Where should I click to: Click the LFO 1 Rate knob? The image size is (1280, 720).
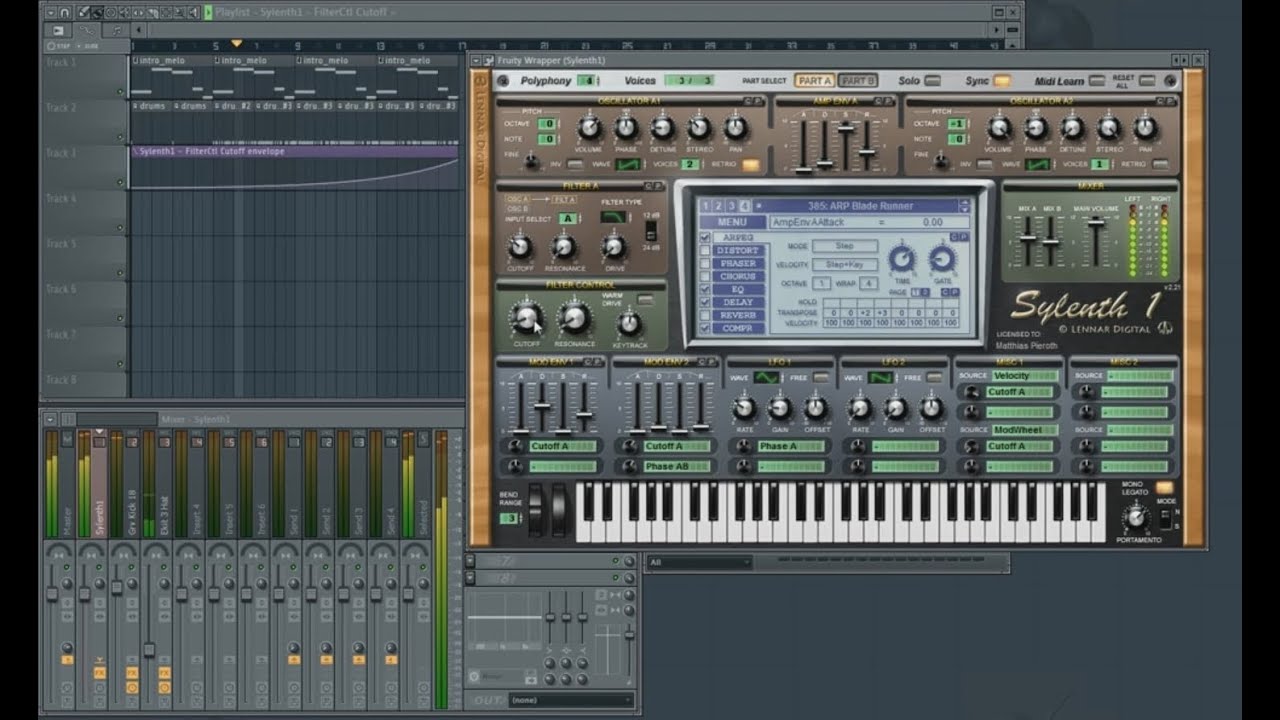tap(744, 408)
